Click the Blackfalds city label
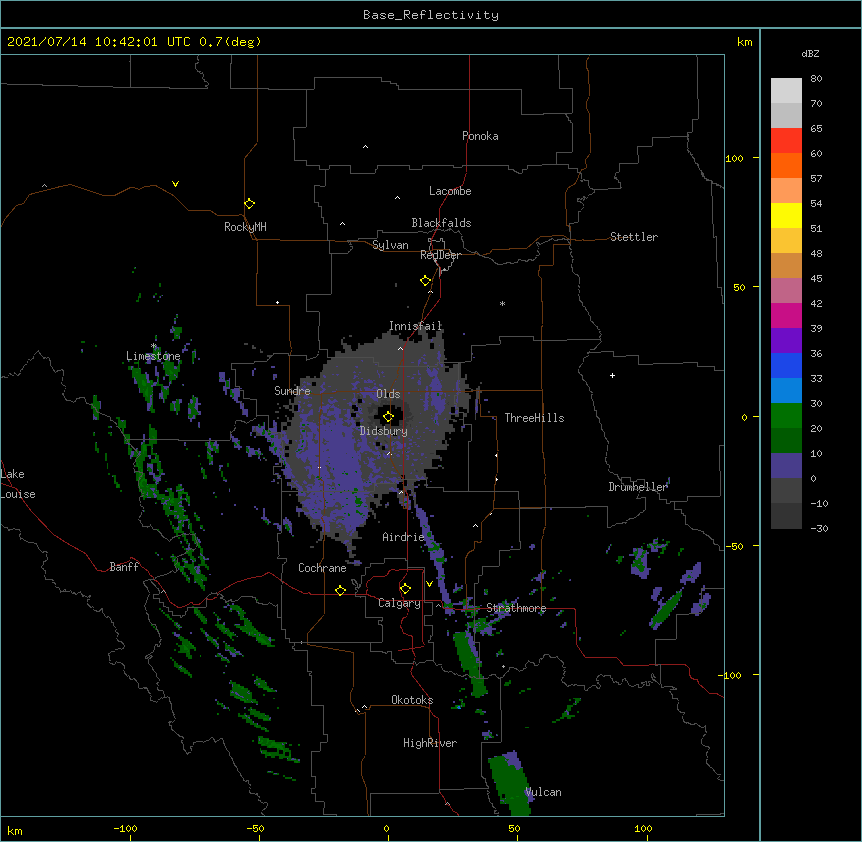 (441, 223)
